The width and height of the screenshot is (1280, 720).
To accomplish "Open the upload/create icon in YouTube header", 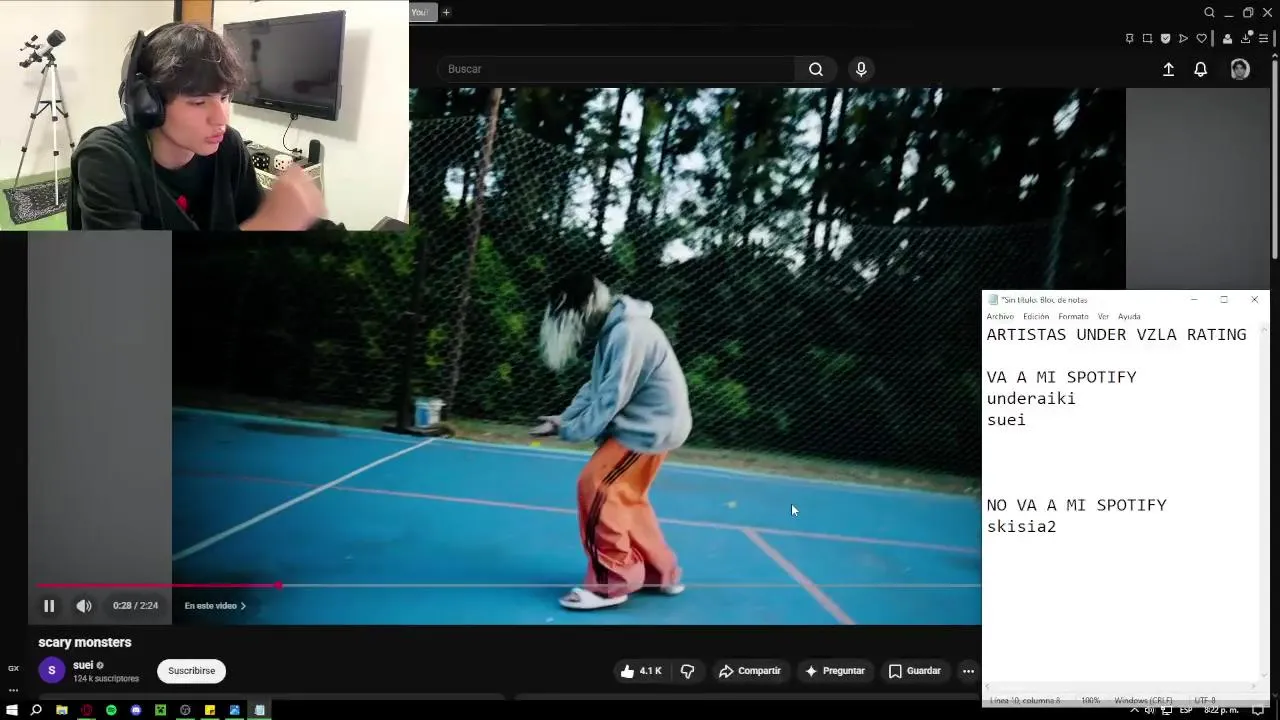I will [1168, 69].
